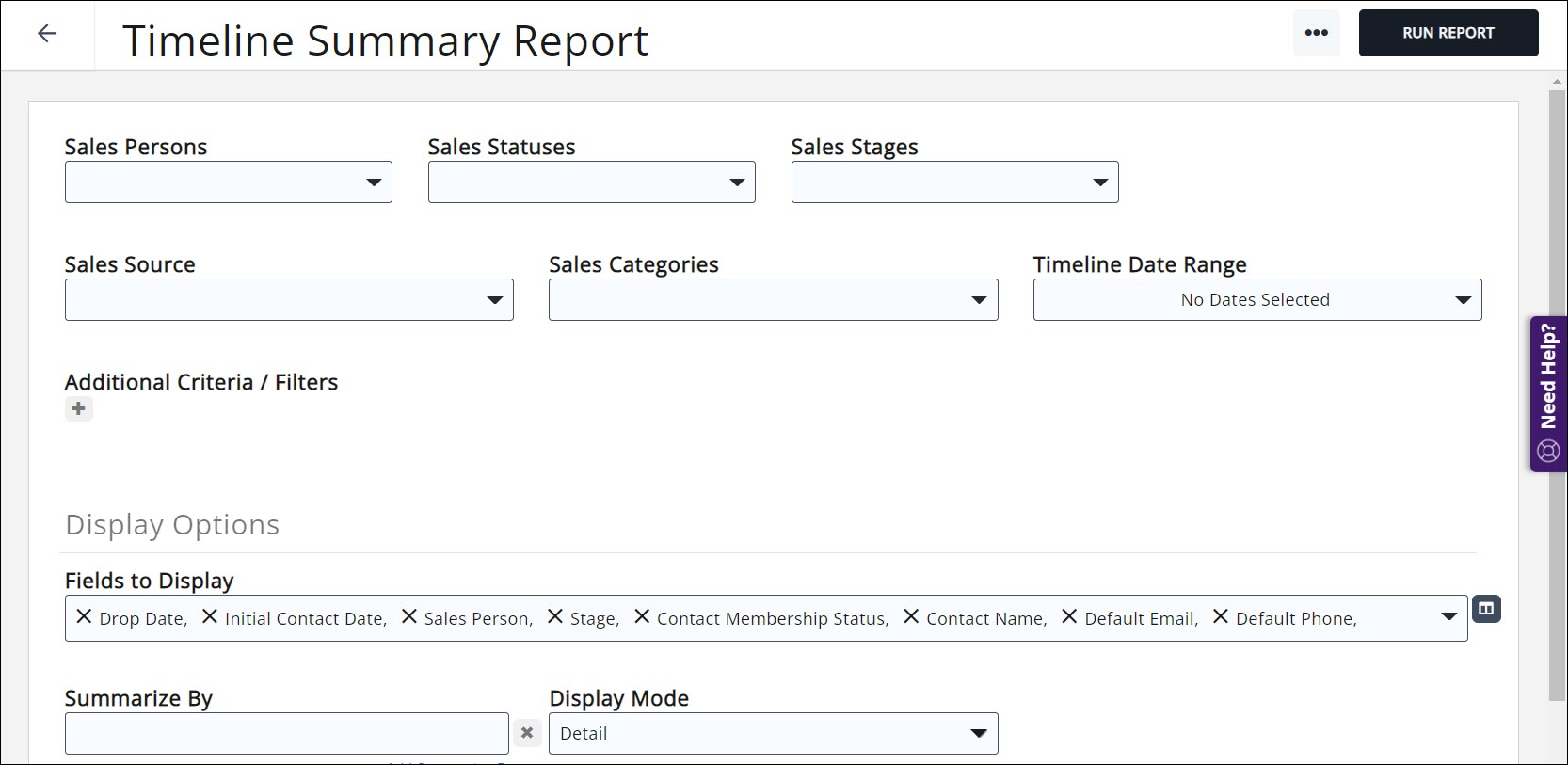Expand the Sales Persons dropdown
1568x765 pixels.
[229, 183]
